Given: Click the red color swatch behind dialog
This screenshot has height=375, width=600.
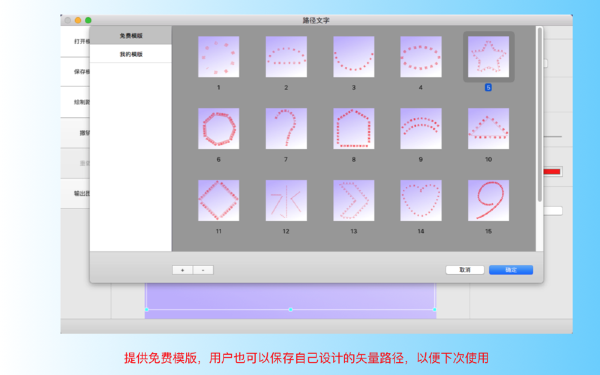Looking at the screenshot, I should pos(552,171).
